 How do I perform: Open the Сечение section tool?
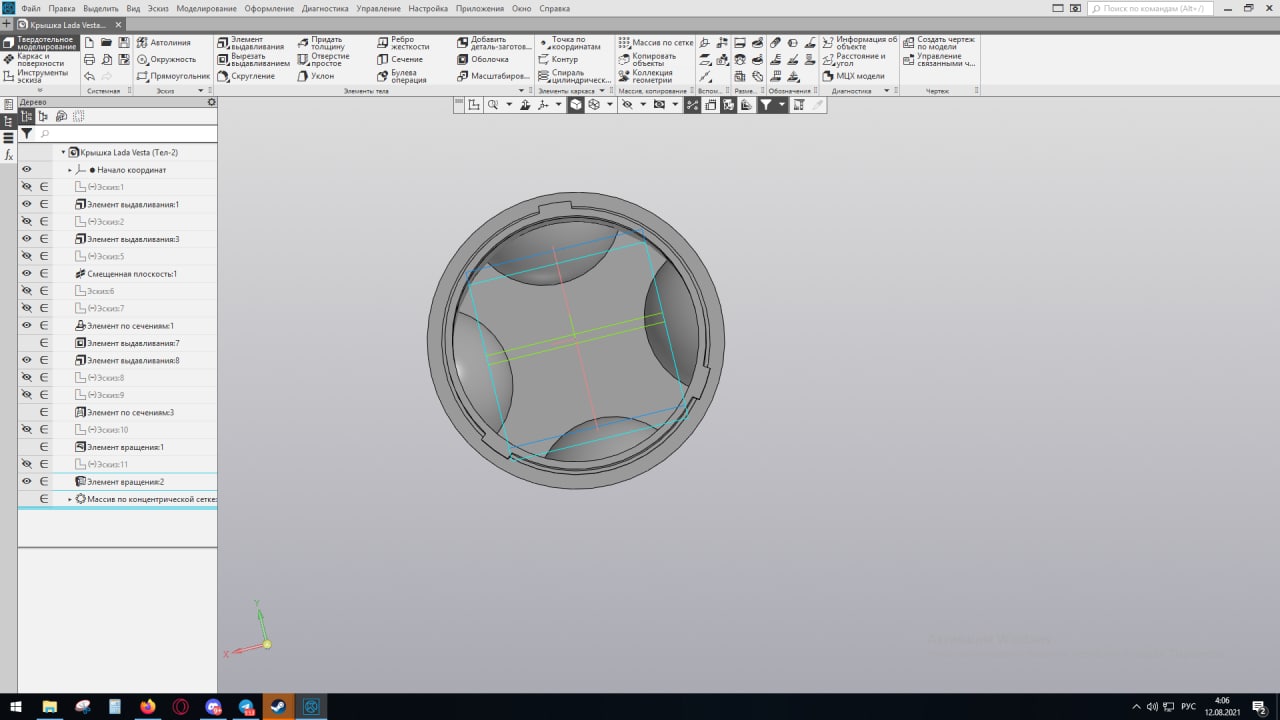click(400, 59)
